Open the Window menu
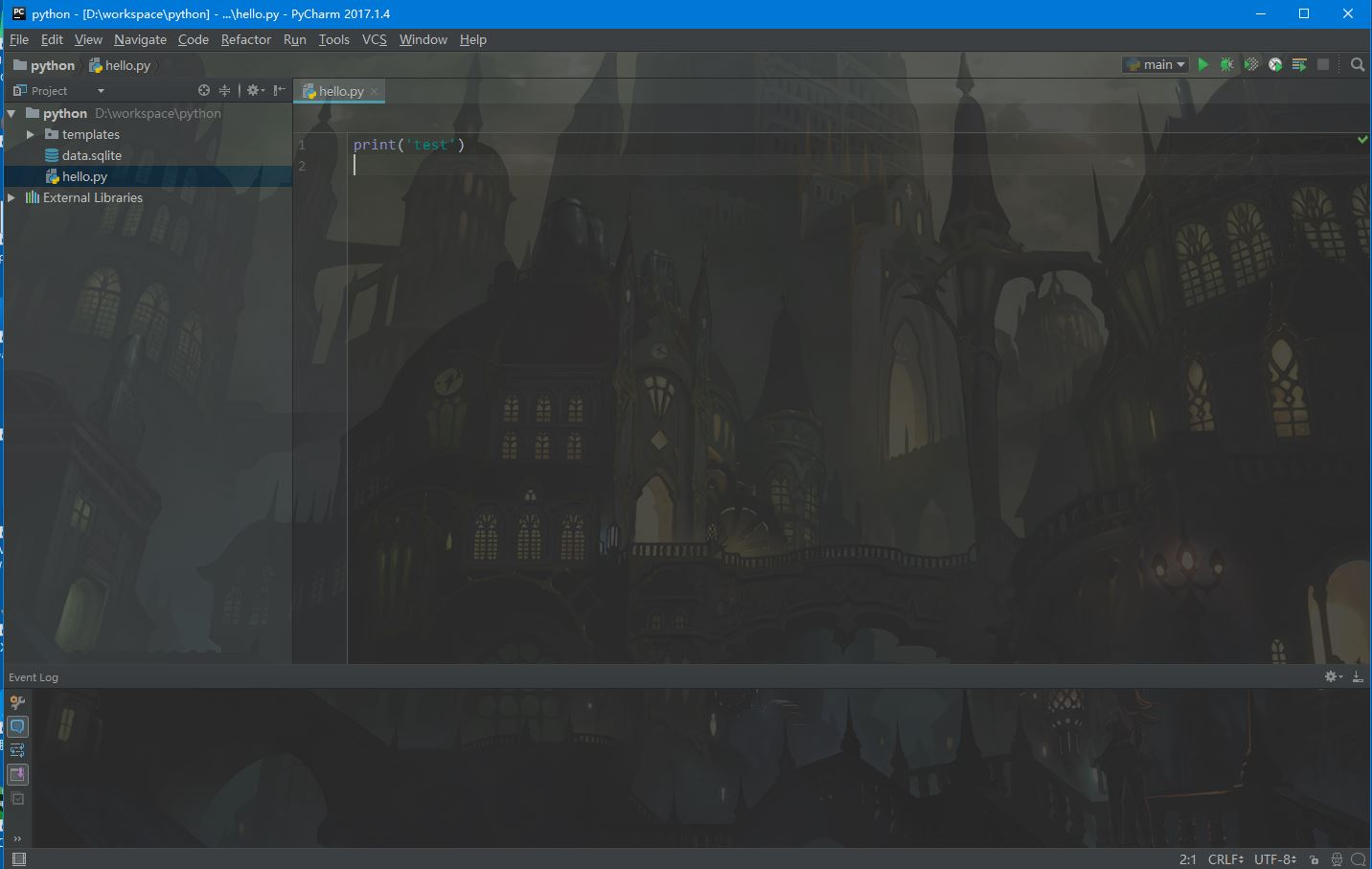The width and height of the screenshot is (1372, 869). pyautogui.click(x=423, y=39)
